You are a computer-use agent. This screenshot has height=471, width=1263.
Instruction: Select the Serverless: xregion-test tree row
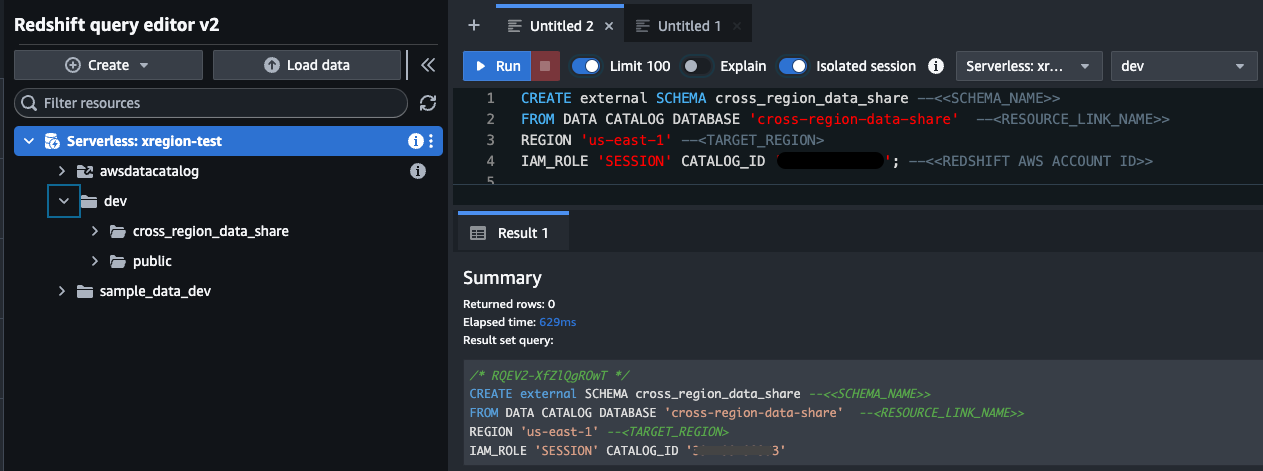tap(228, 141)
